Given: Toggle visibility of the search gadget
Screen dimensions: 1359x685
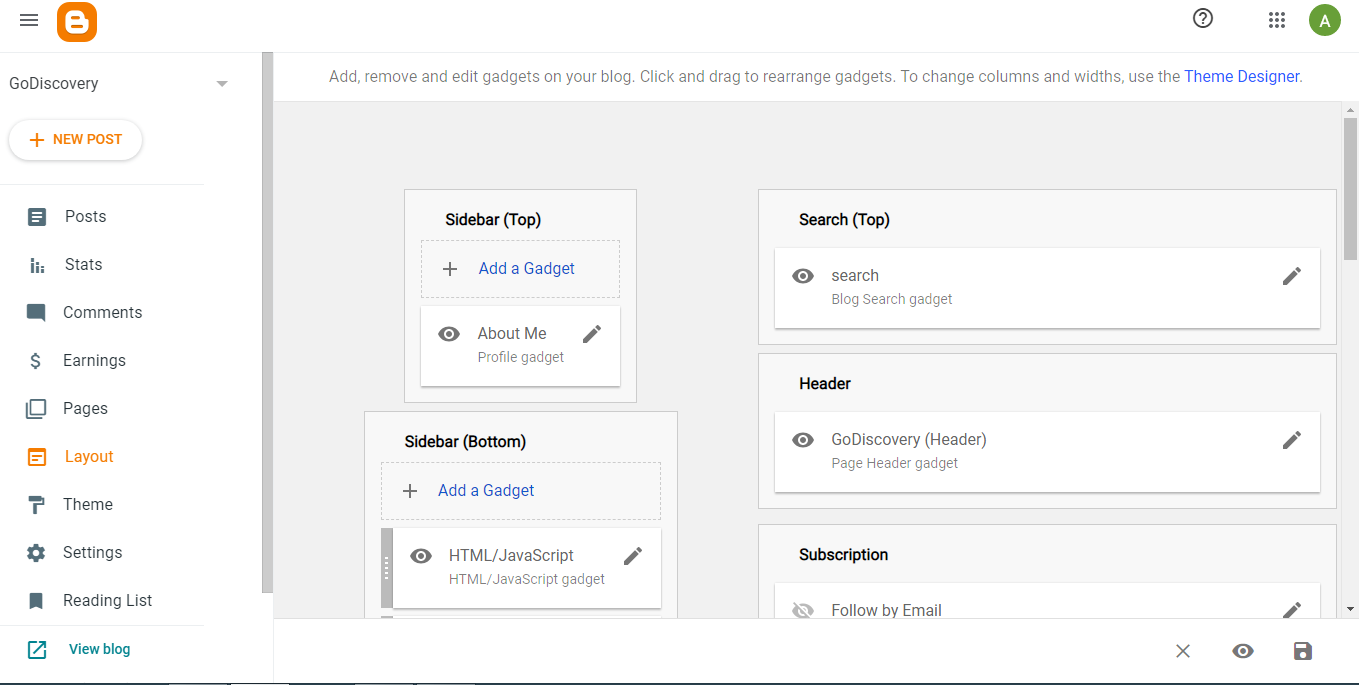Looking at the screenshot, I should pos(803,276).
